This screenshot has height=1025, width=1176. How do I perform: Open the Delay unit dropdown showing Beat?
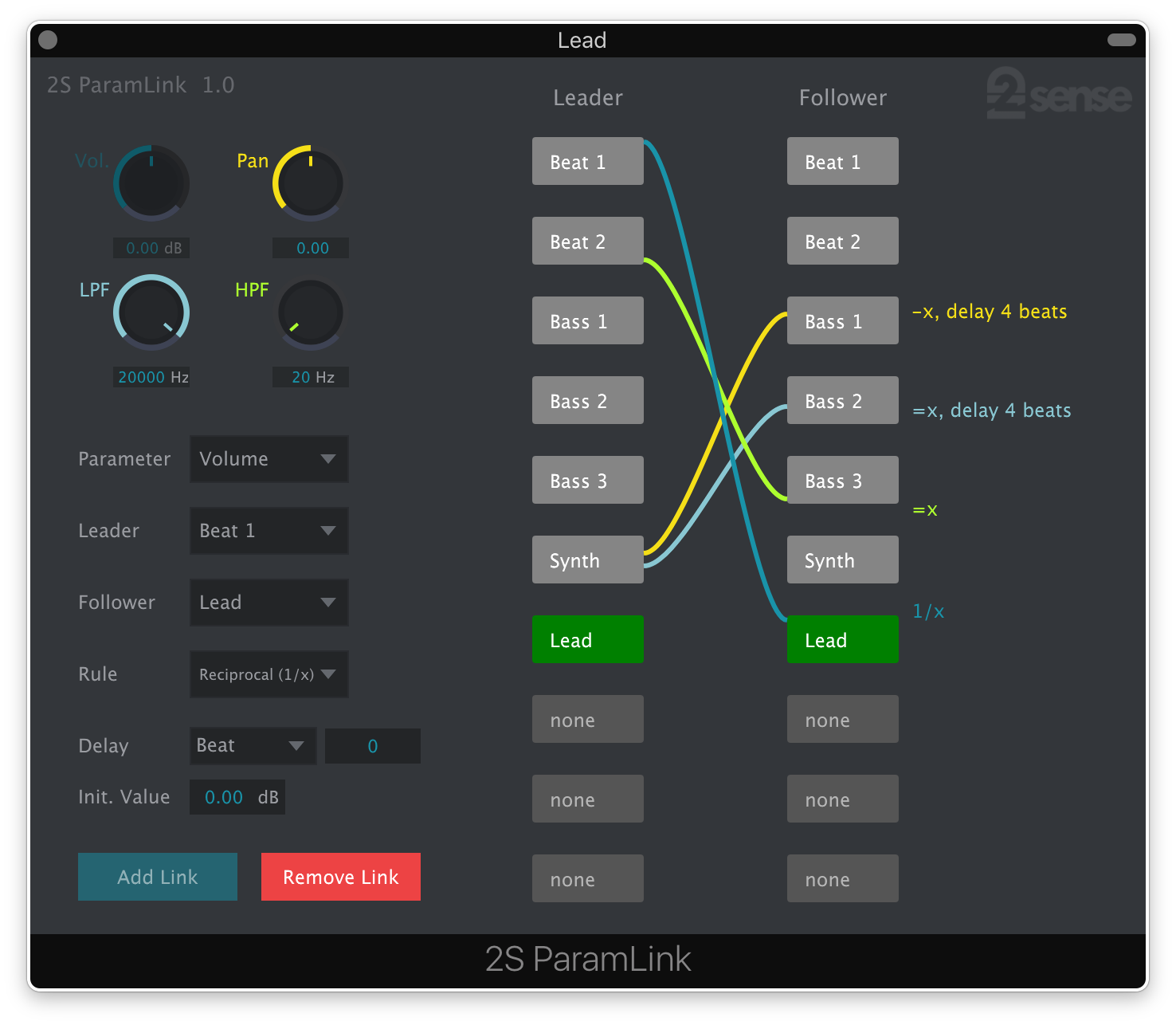tap(253, 746)
